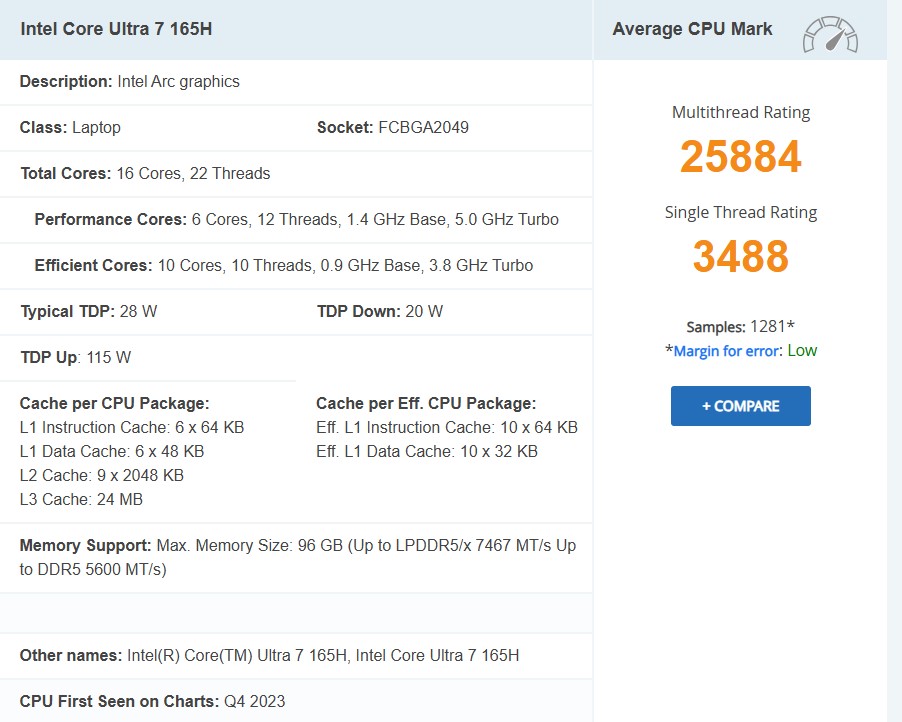Click the Intel Core Ultra 7 165H heading

[x=116, y=29]
